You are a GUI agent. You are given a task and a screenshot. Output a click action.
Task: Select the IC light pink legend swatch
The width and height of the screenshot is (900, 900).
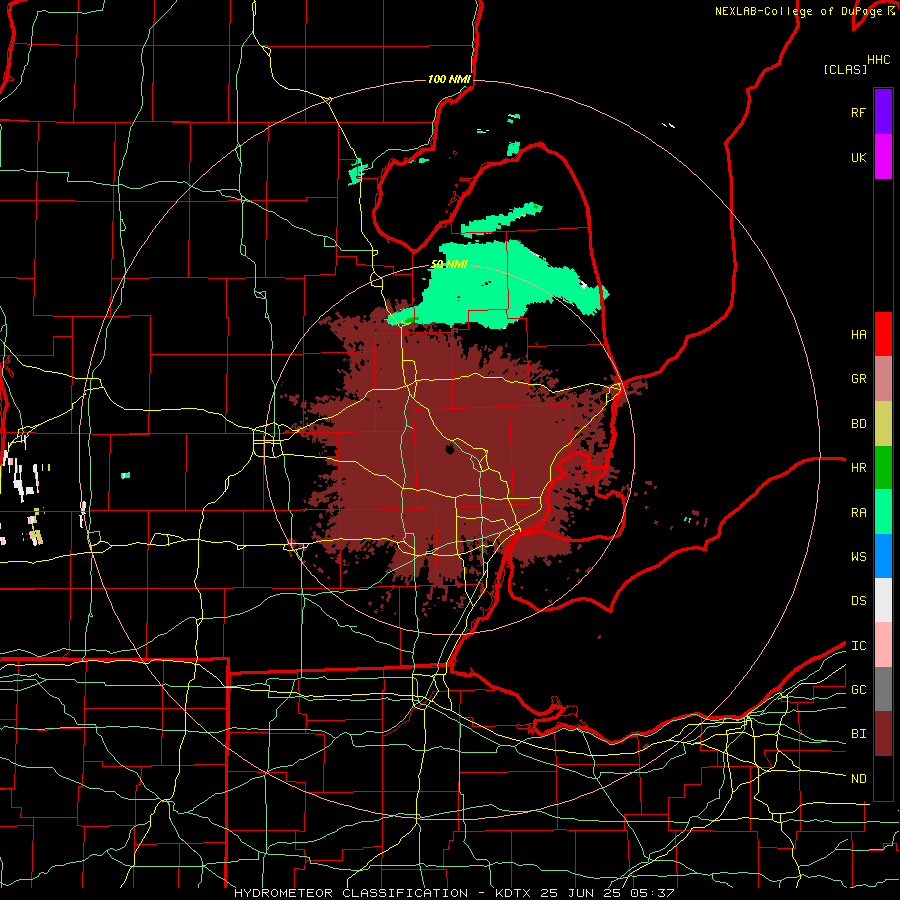[x=883, y=645]
